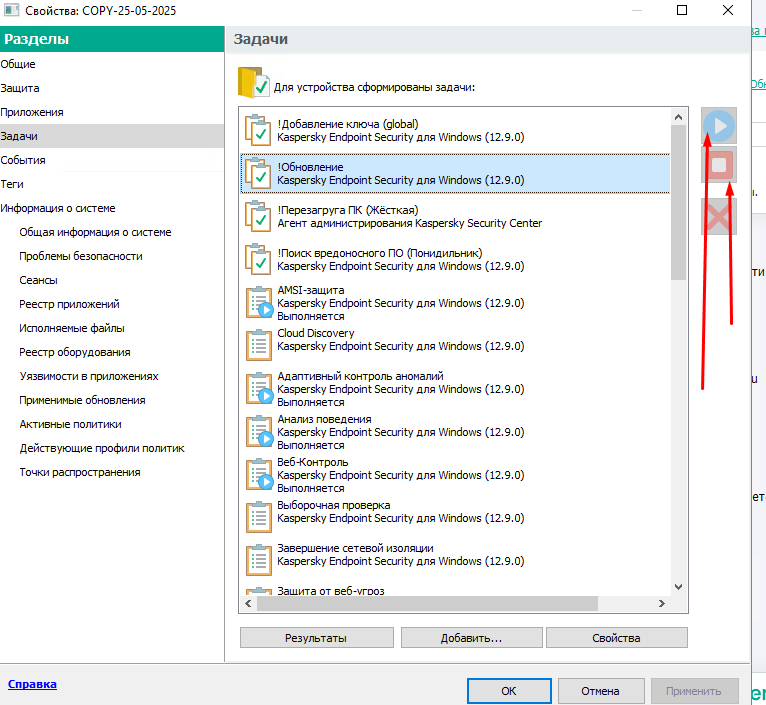
Task: Open the Общие section
Action: [112, 64]
